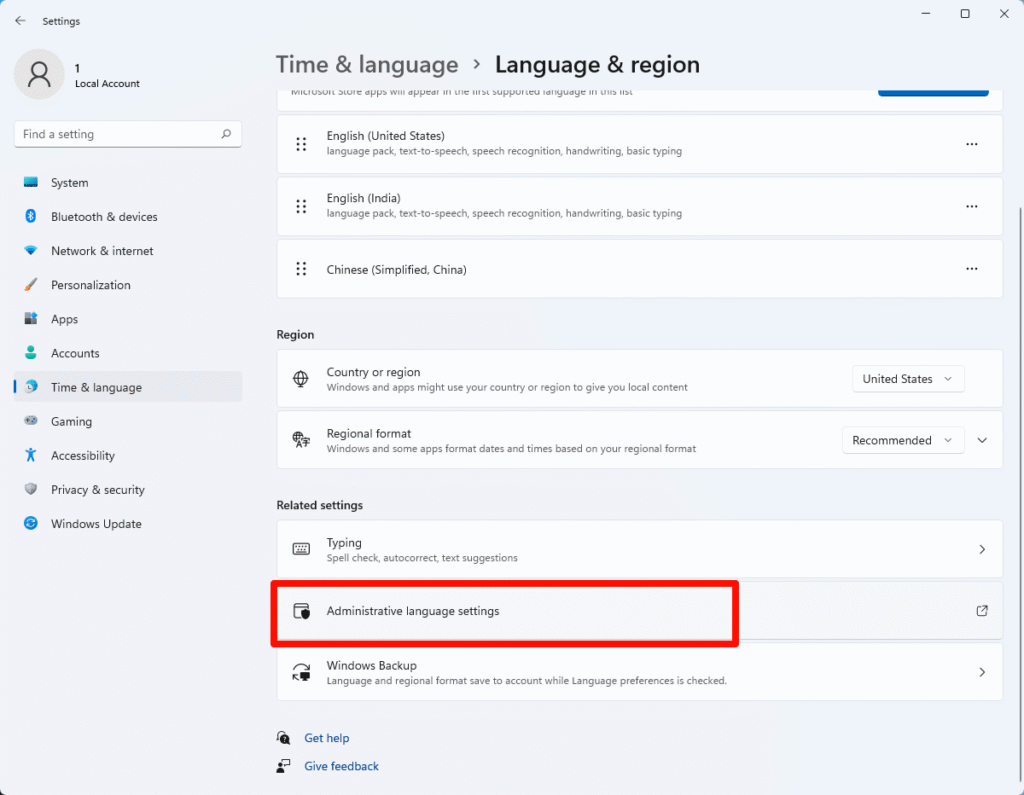
Task: Open the Country or region dropdown
Action: pos(908,379)
